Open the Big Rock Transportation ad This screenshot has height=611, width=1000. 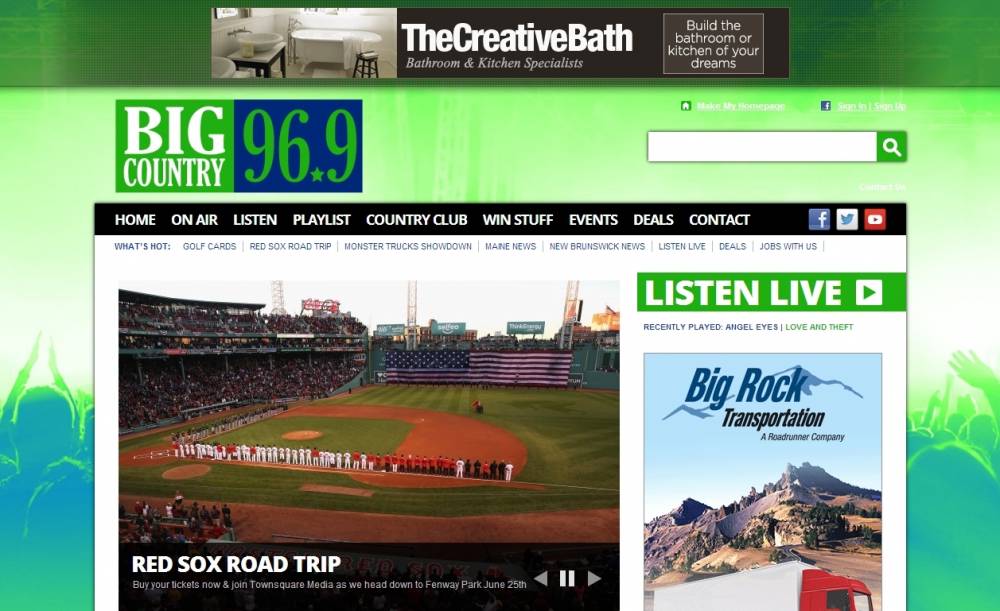point(763,482)
